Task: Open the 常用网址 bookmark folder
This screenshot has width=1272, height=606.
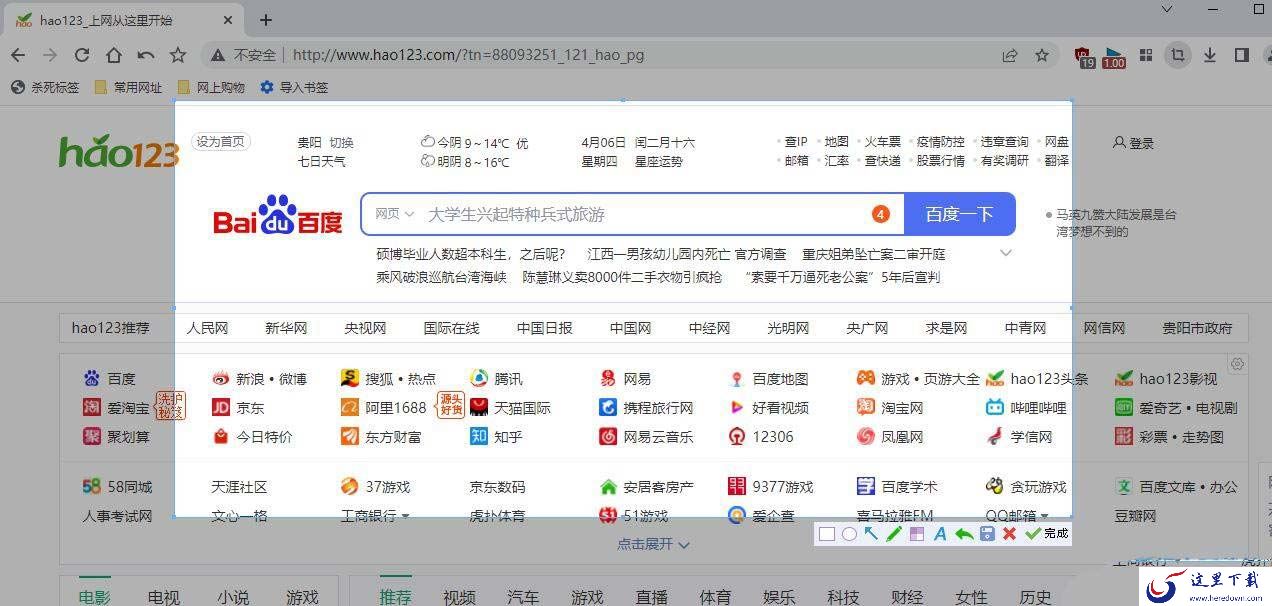Action: [128, 87]
